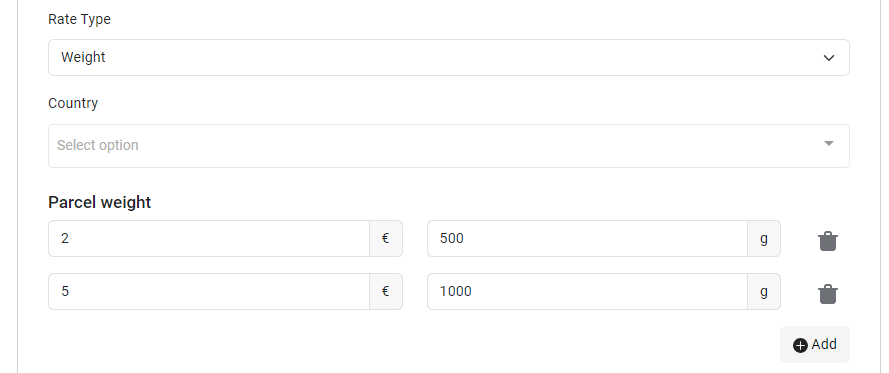Click the Select option placeholder text

coord(98,145)
